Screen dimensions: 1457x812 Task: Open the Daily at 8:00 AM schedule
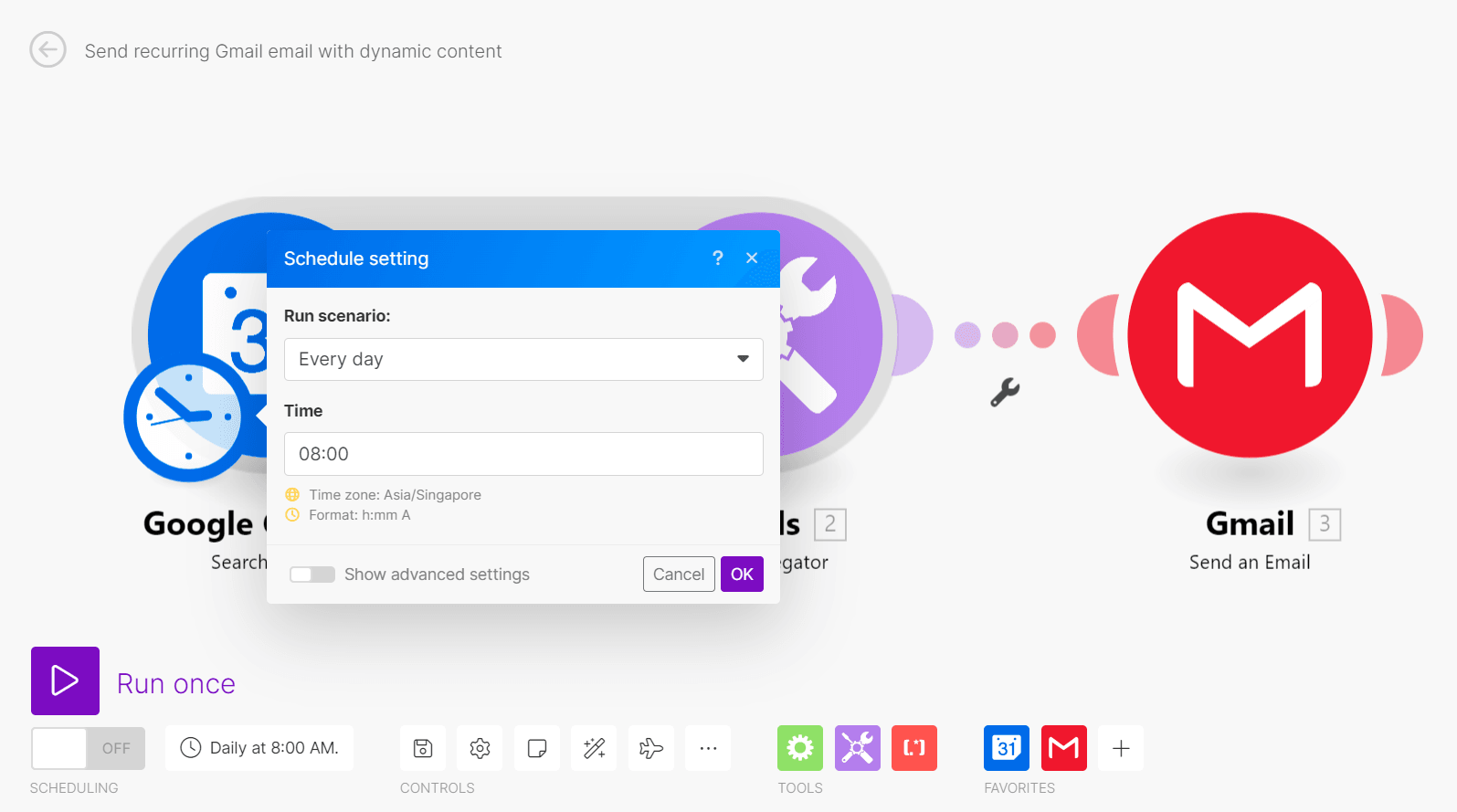click(x=259, y=748)
